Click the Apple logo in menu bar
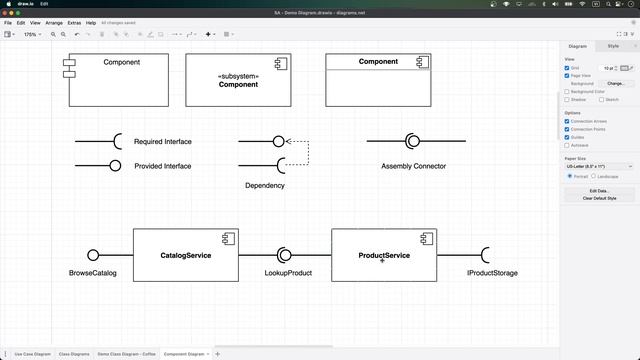Viewport: 640px width, 360px height. 9,4
